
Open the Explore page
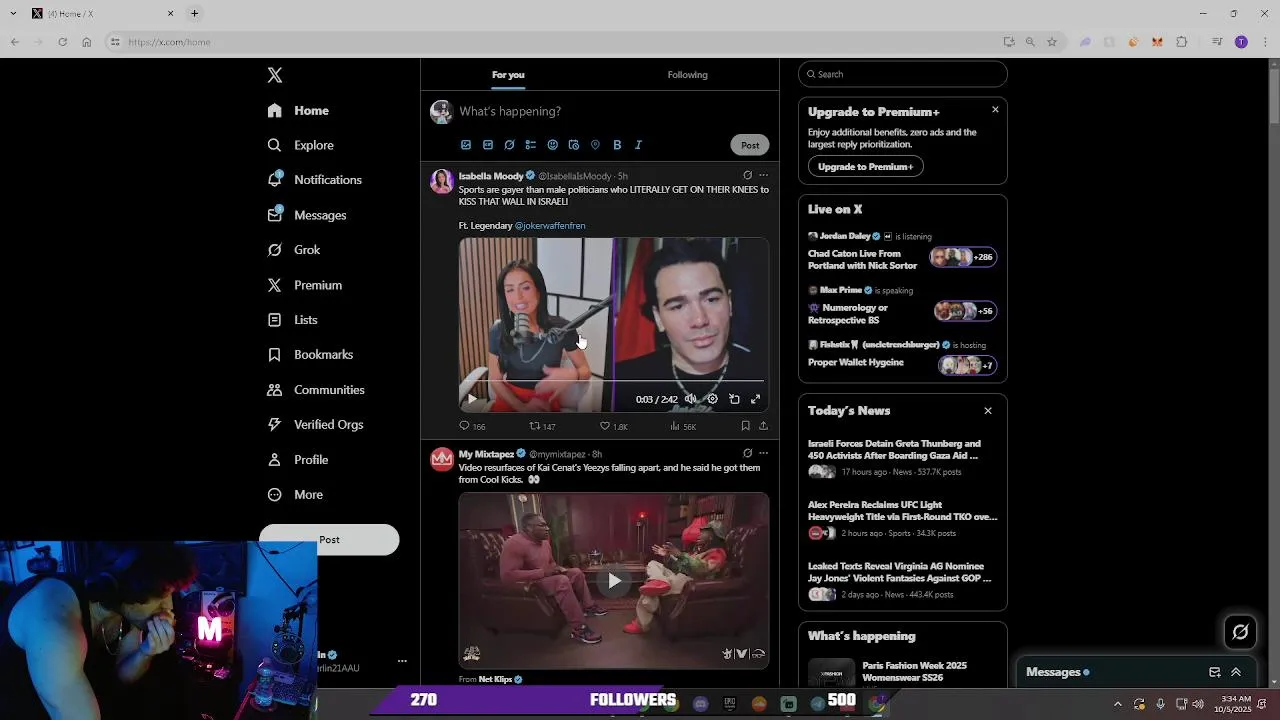[301, 145]
